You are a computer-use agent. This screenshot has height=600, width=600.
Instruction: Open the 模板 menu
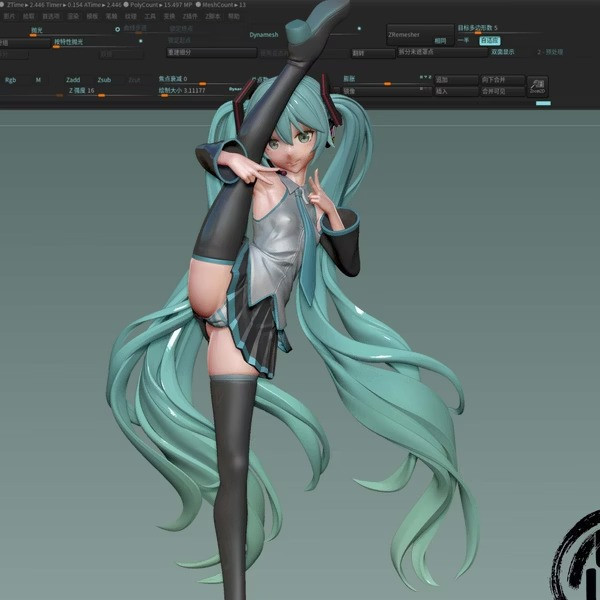click(x=92, y=16)
